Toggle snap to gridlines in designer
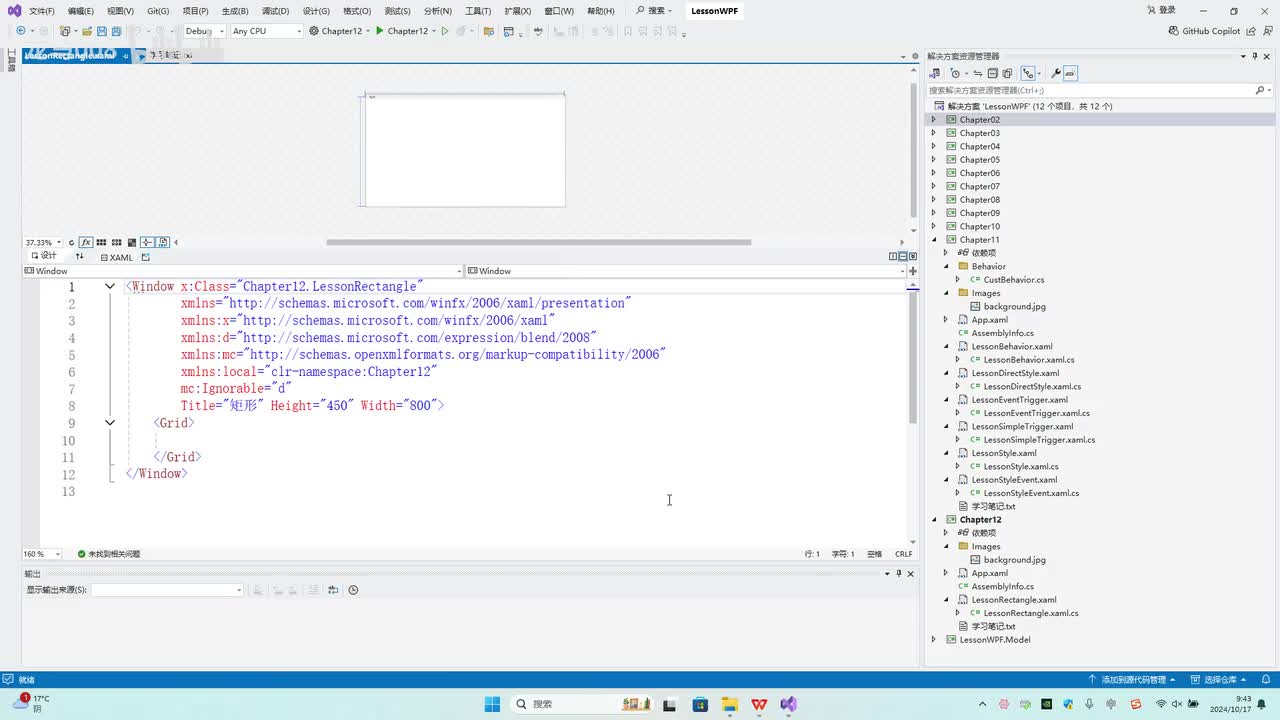This screenshot has height=720, width=1280. click(116, 242)
